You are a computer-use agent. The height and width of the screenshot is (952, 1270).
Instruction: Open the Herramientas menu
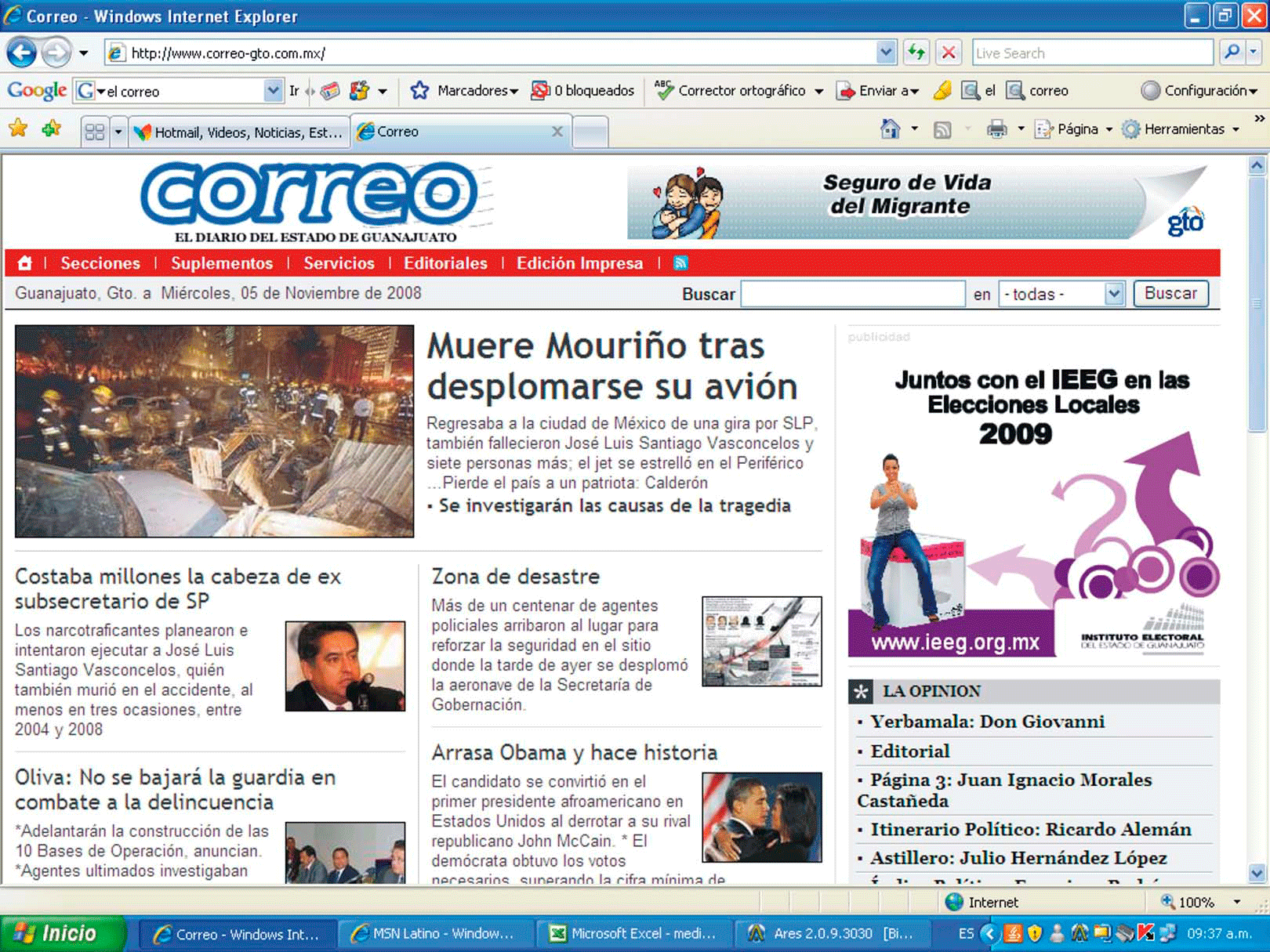[1181, 129]
